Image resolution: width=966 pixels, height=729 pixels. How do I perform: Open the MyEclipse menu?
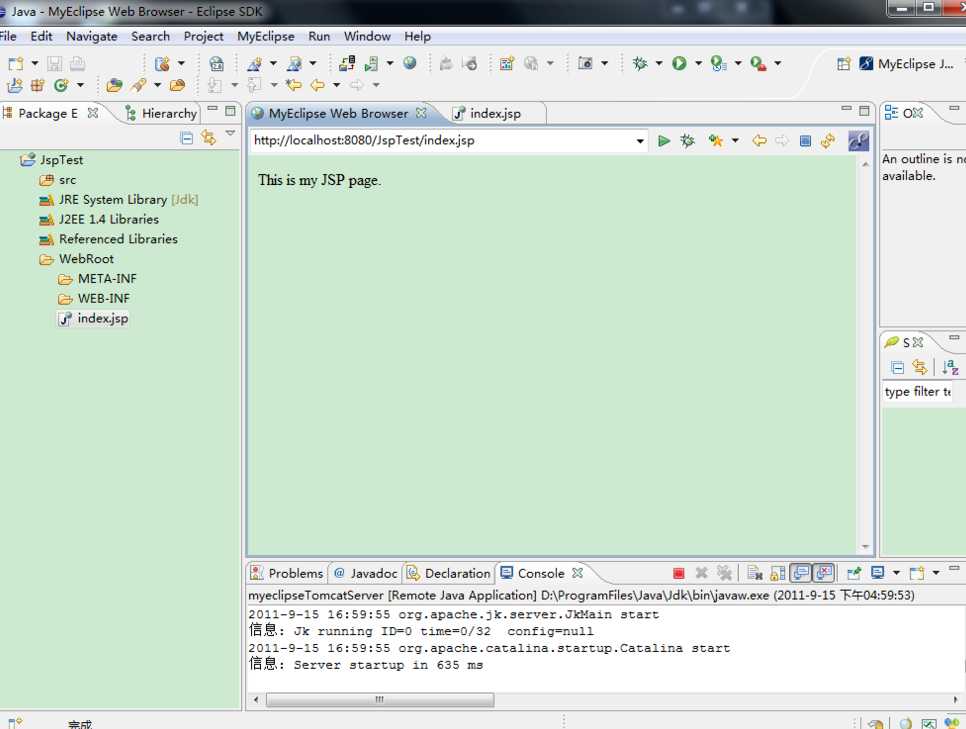point(266,36)
